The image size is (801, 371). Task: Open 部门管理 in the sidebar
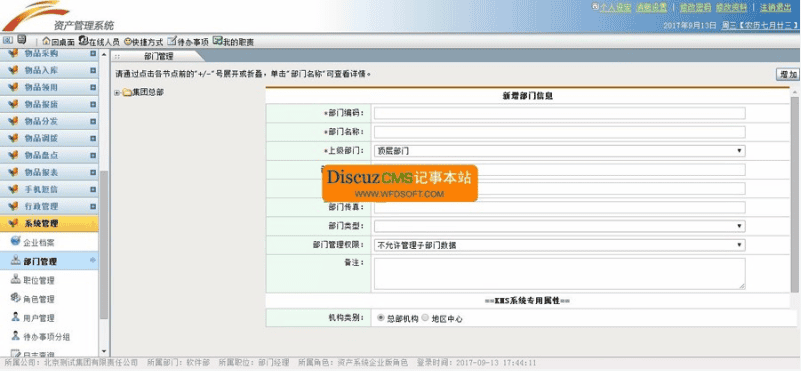pyautogui.click(x=40, y=262)
